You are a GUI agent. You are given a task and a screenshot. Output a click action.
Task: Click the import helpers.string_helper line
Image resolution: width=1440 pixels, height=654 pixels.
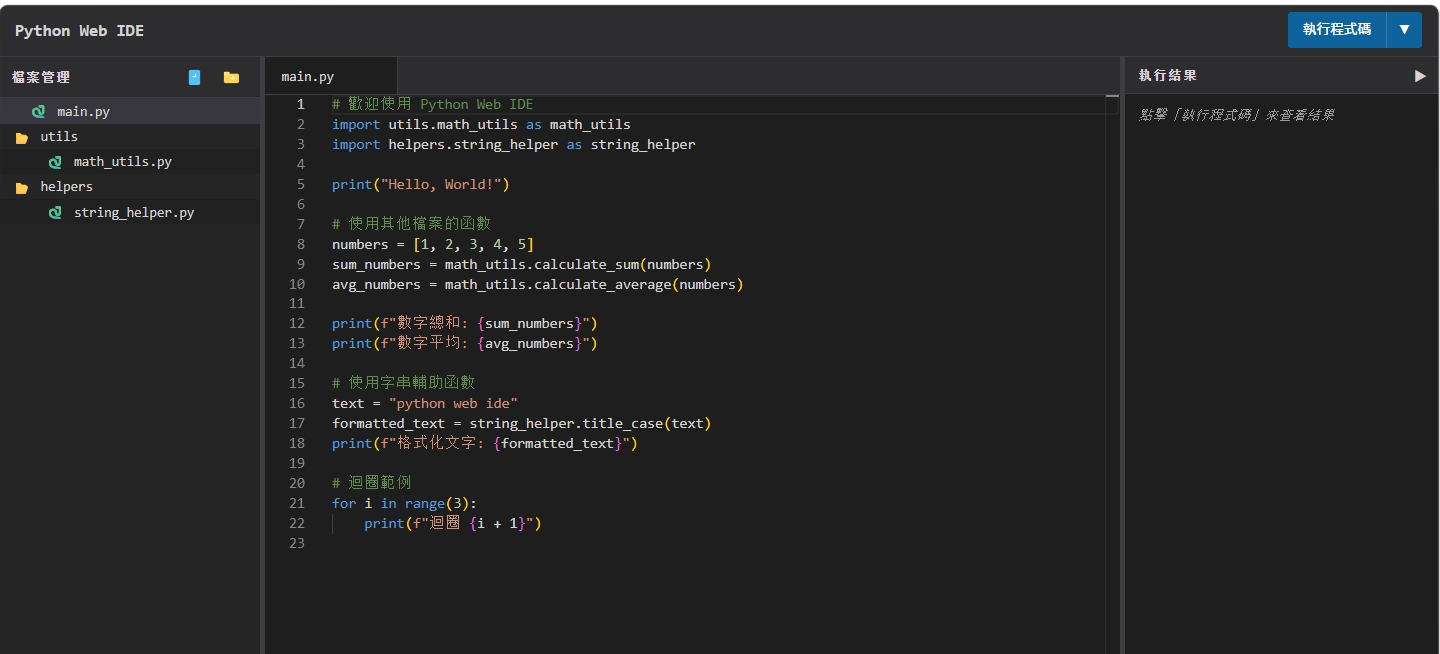coord(513,144)
